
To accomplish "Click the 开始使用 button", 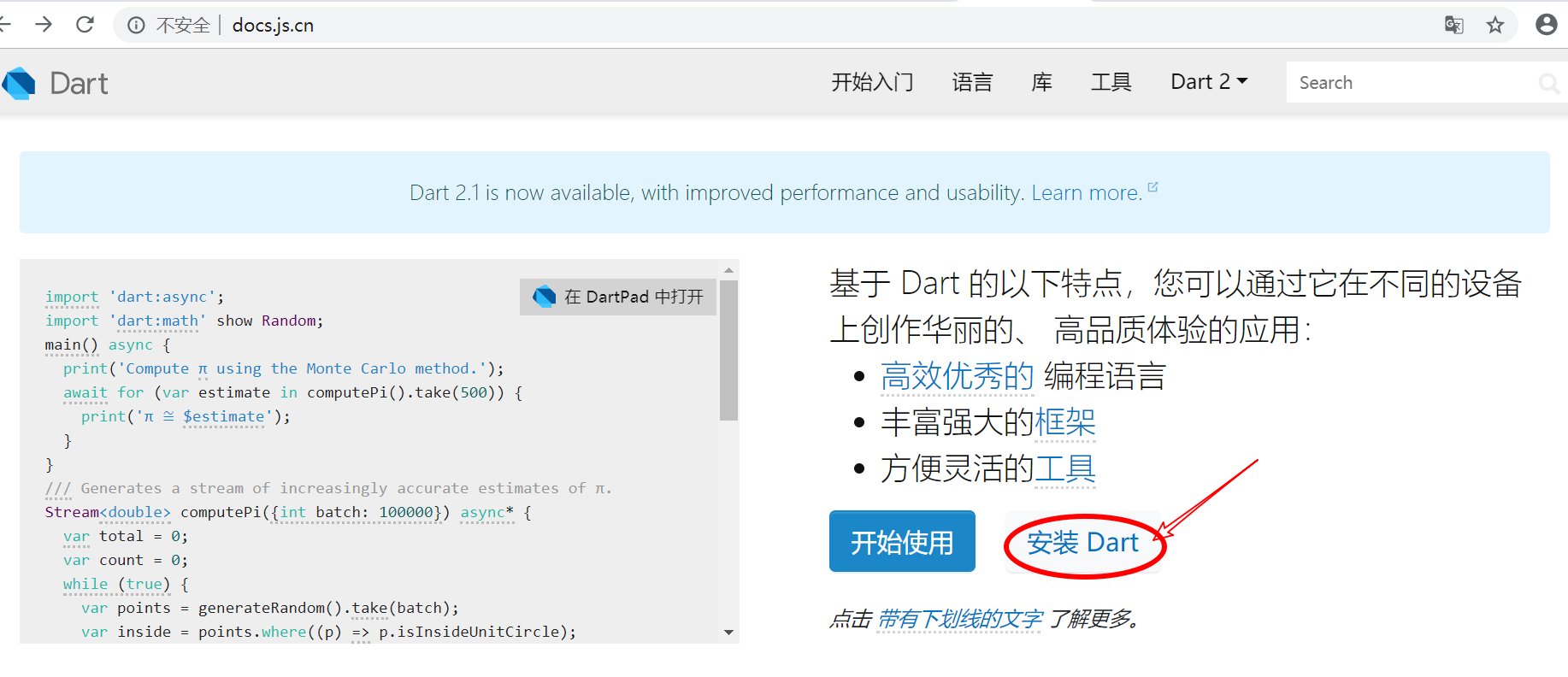I will (x=902, y=542).
